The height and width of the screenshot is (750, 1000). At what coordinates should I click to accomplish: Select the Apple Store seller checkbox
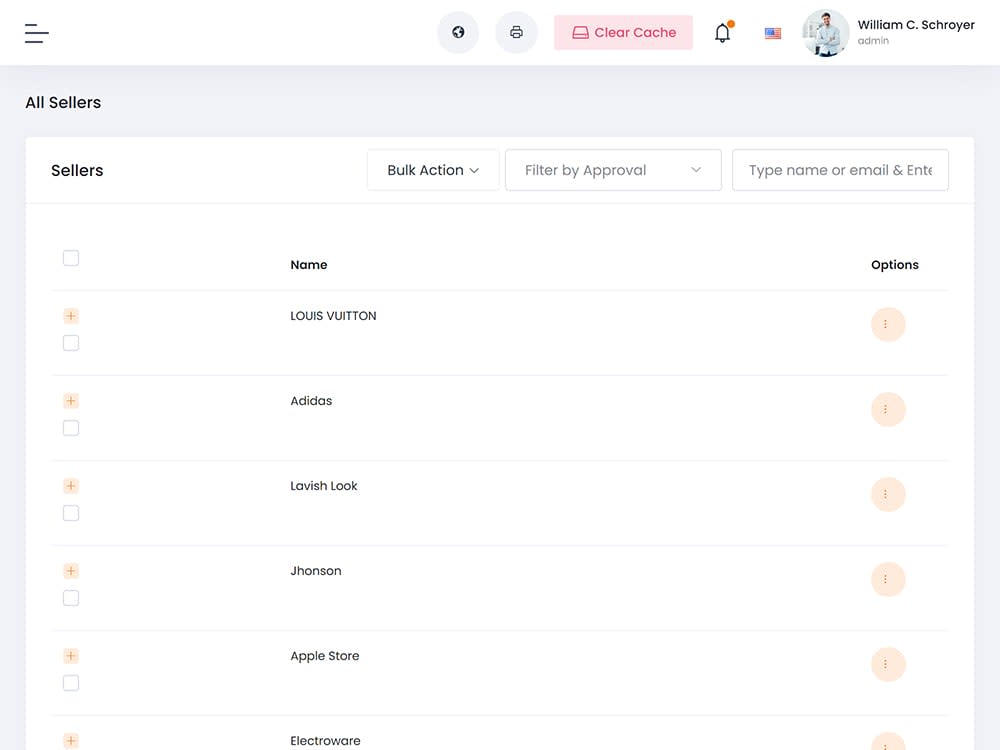click(71, 683)
